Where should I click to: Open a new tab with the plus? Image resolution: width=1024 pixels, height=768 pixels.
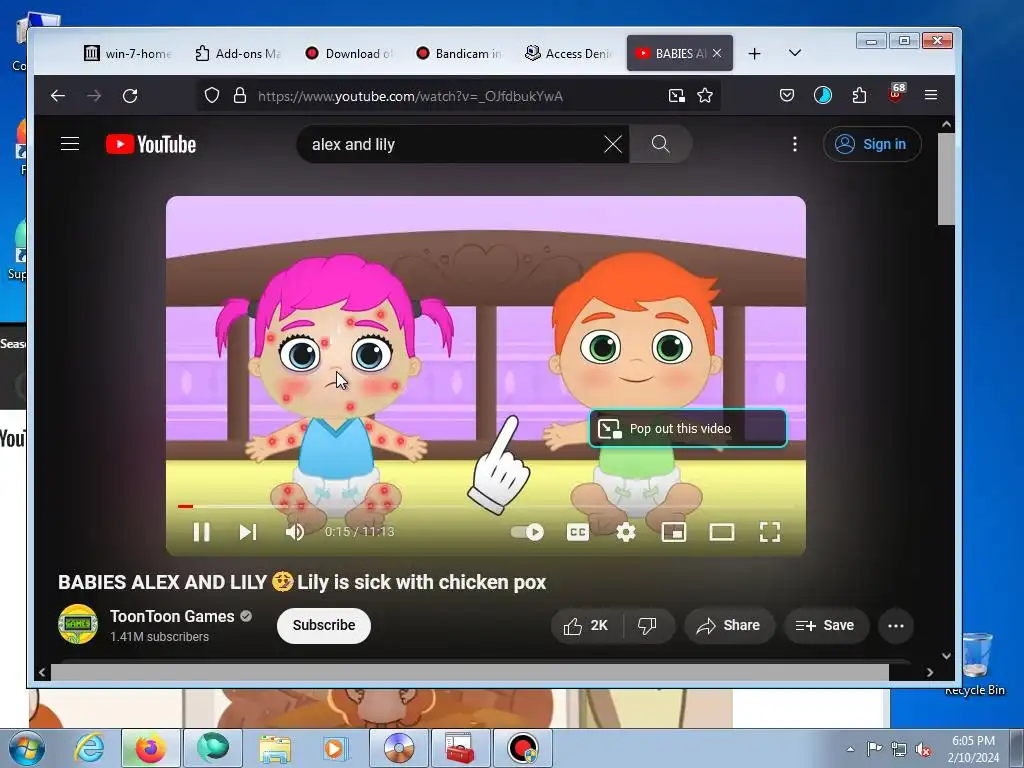(754, 54)
